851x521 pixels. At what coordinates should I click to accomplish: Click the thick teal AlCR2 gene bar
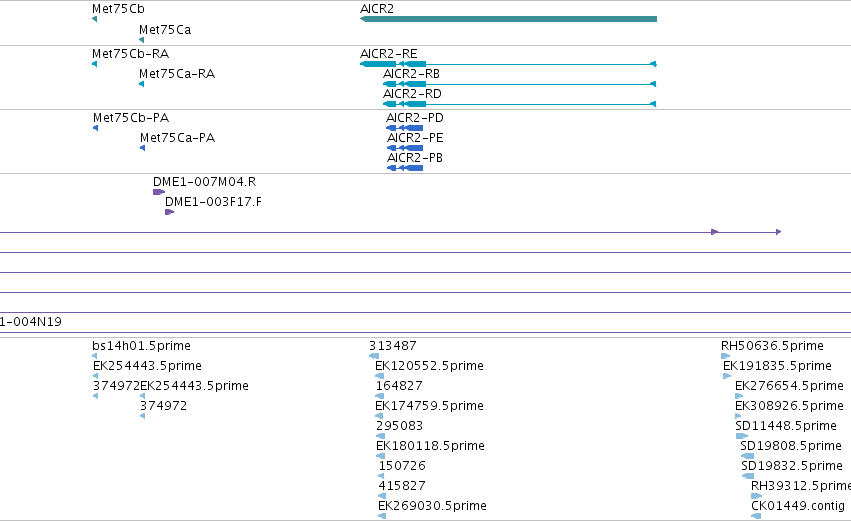509,19
